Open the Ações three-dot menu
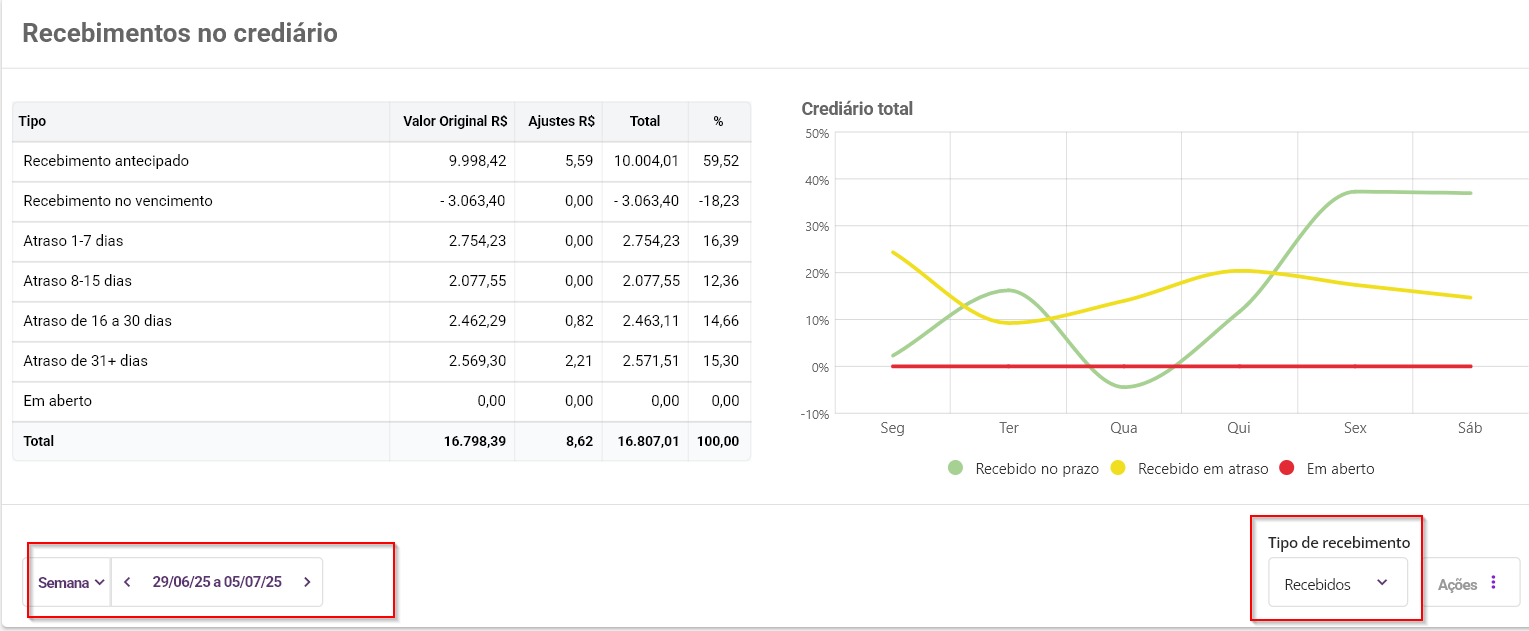The image size is (1529, 631). [1494, 584]
